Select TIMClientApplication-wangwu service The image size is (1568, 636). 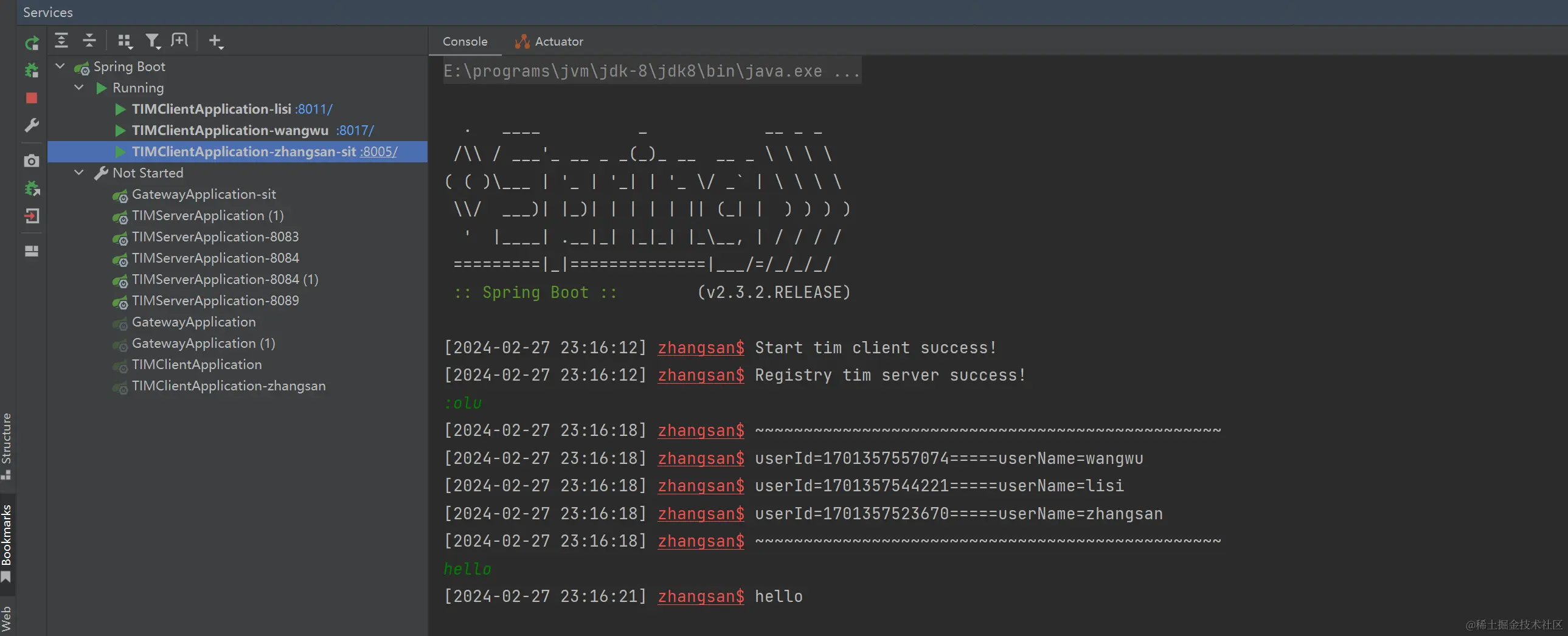click(230, 130)
